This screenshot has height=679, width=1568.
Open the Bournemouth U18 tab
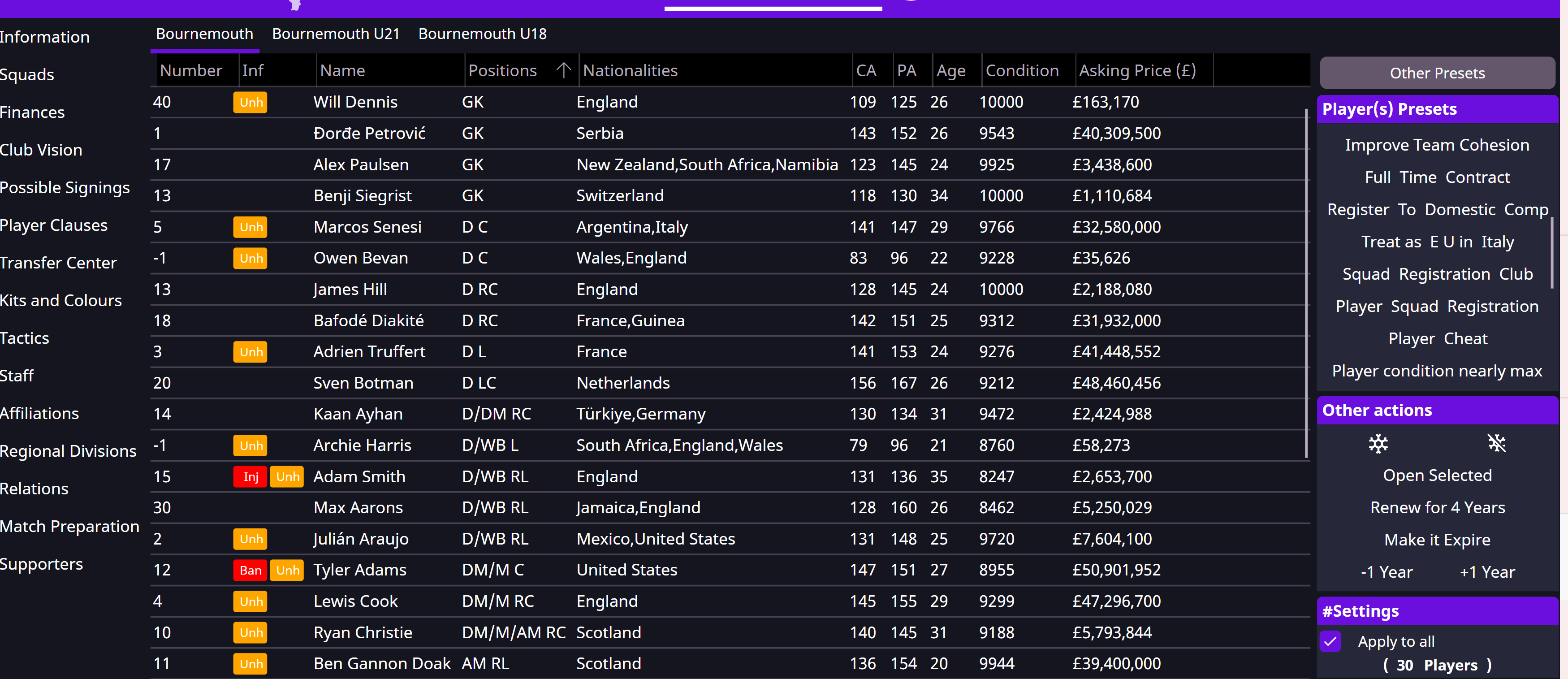(x=482, y=34)
